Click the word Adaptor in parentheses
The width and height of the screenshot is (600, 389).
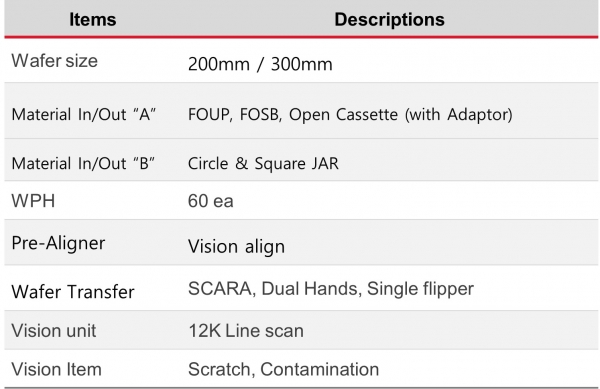pos(478,114)
